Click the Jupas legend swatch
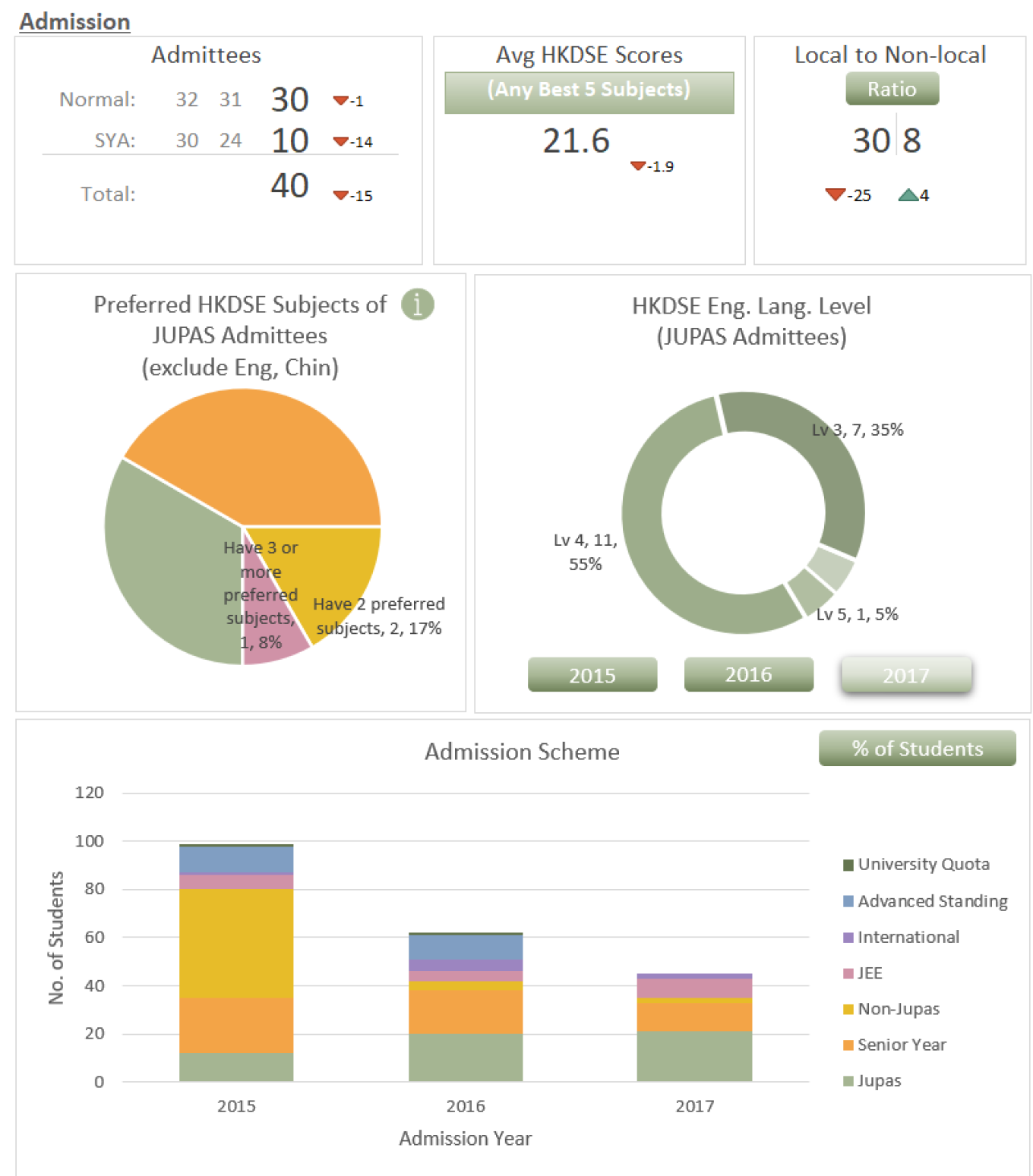Image resolution: width=1033 pixels, height=1176 pixels. (848, 1081)
